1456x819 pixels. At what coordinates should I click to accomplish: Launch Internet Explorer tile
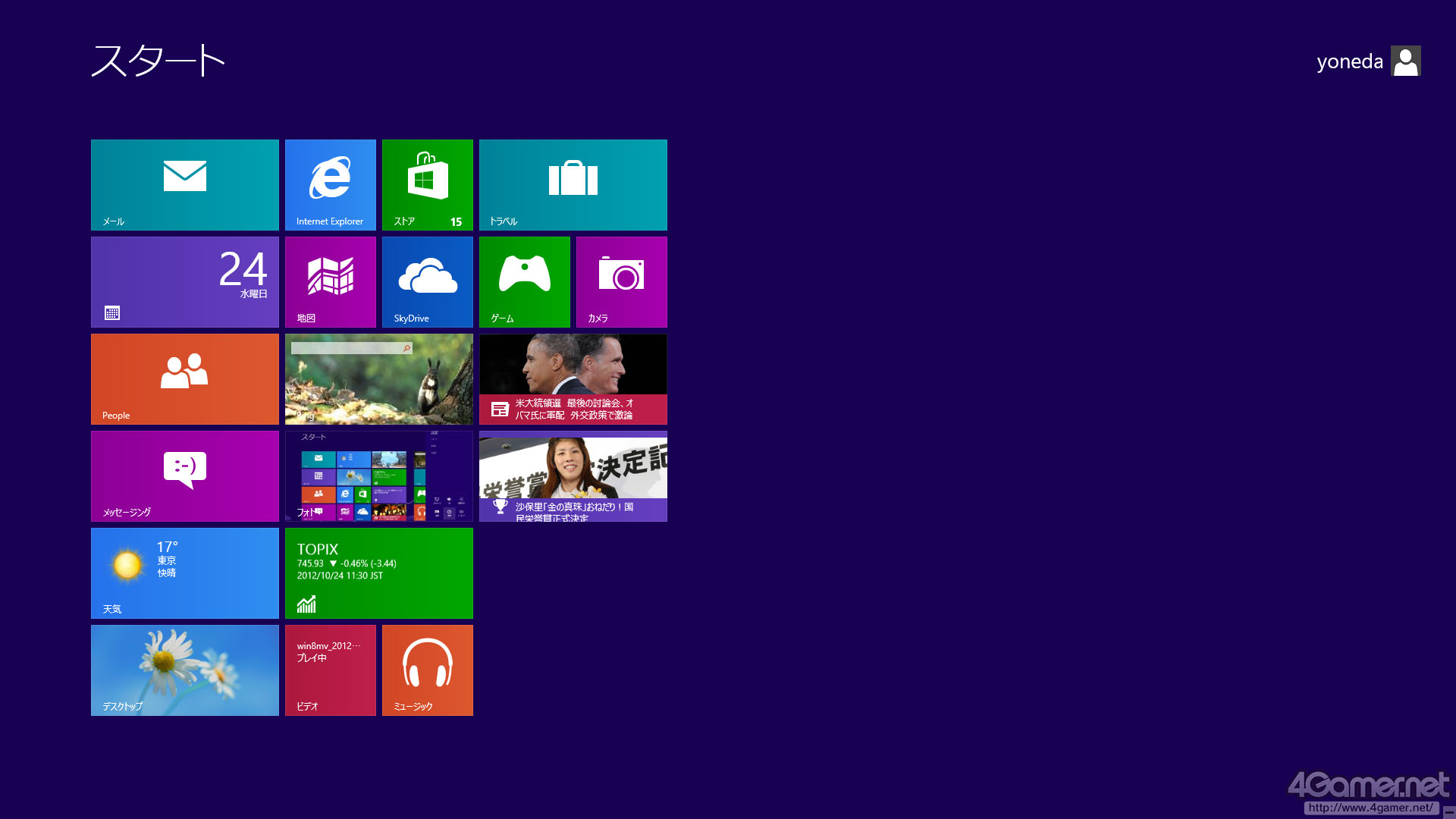(x=330, y=184)
